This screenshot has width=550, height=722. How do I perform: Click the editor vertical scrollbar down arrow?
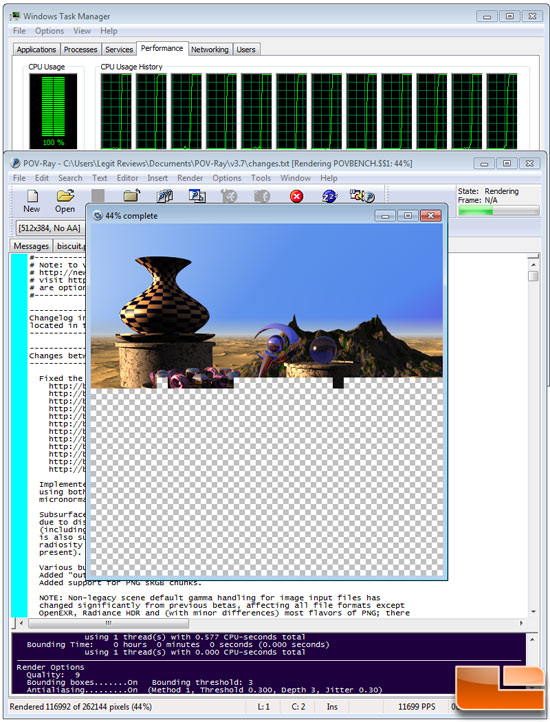533,612
